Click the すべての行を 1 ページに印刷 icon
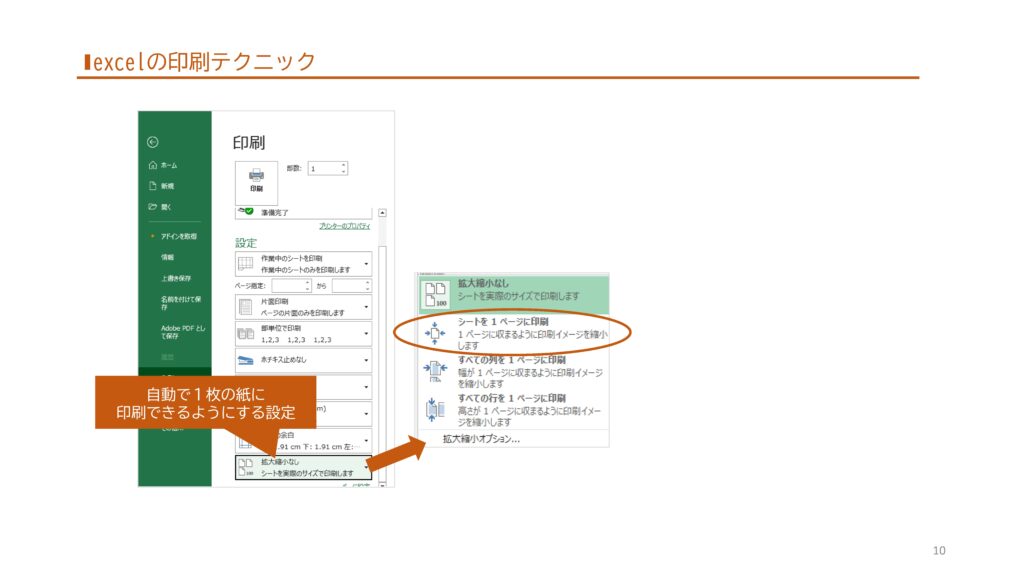 436,408
